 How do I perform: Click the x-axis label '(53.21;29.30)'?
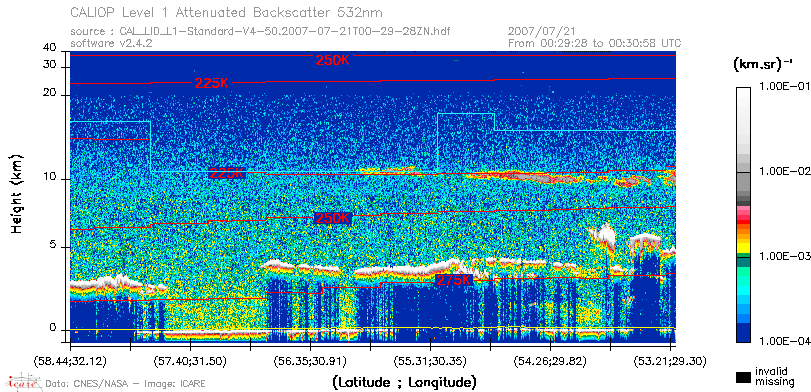(670, 361)
